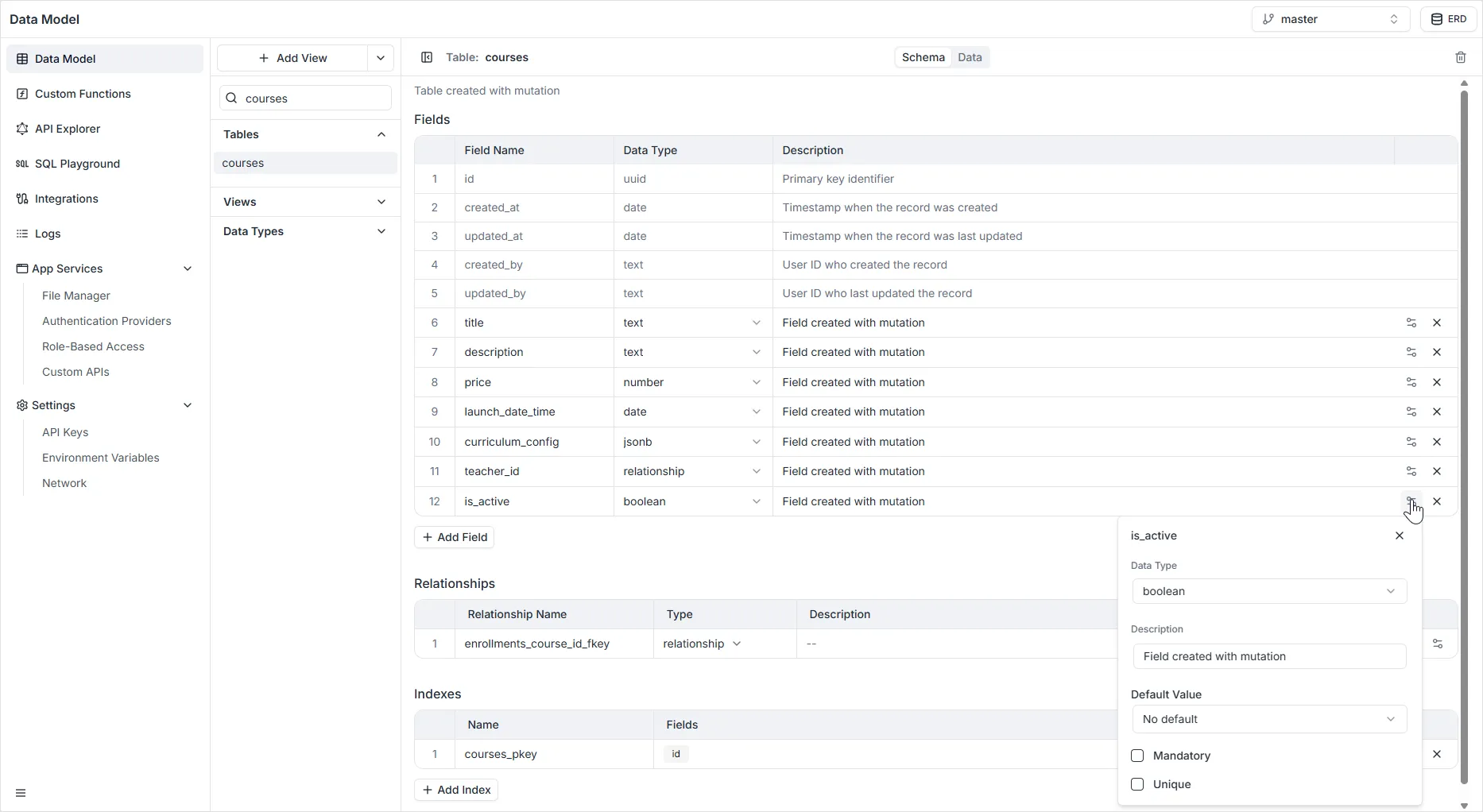Change data type dropdown for launch_date_time

691,412
